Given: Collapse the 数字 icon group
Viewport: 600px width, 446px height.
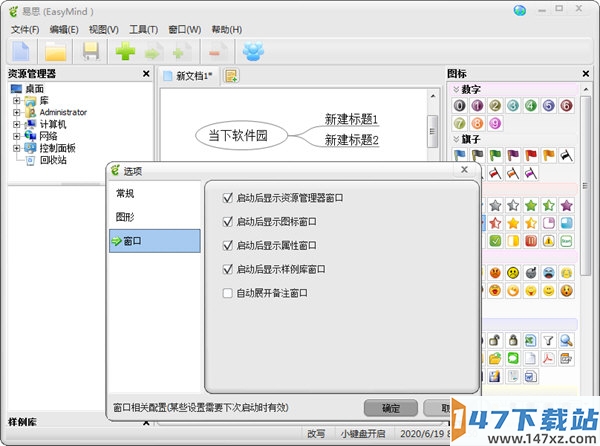Looking at the screenshot, I should coord(457,90).
